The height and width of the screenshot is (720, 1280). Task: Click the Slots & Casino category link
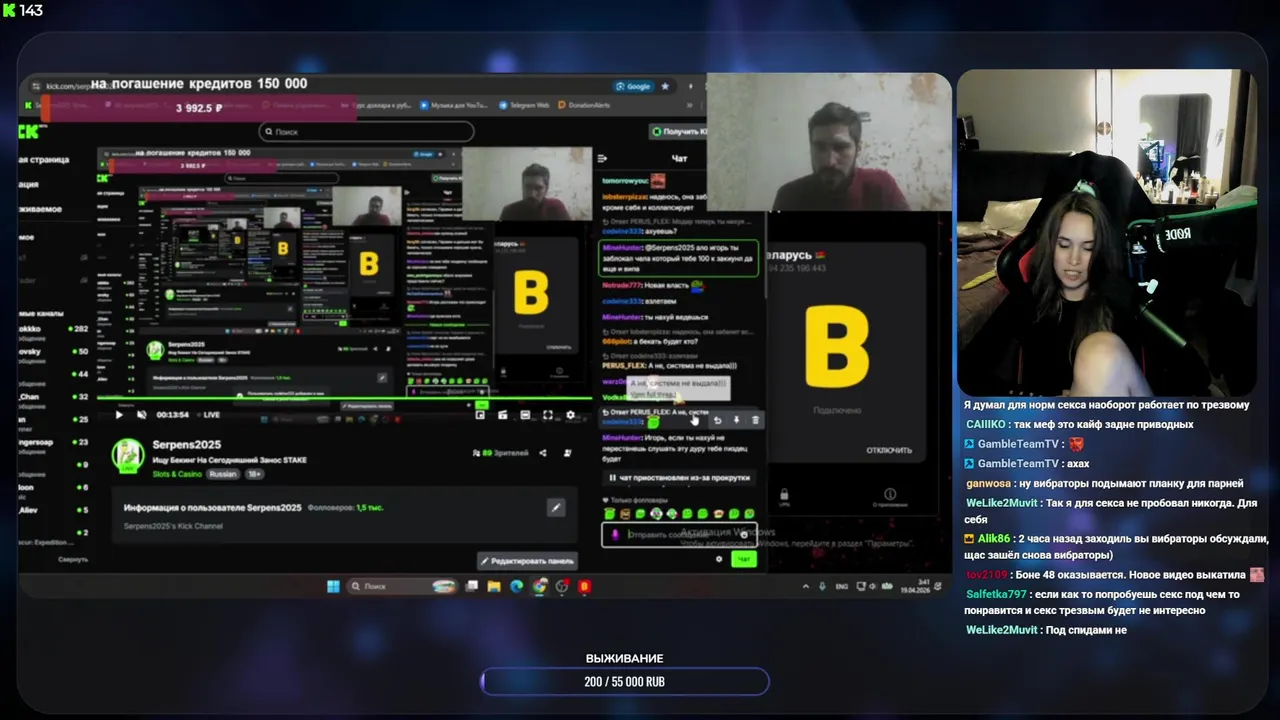177,474
